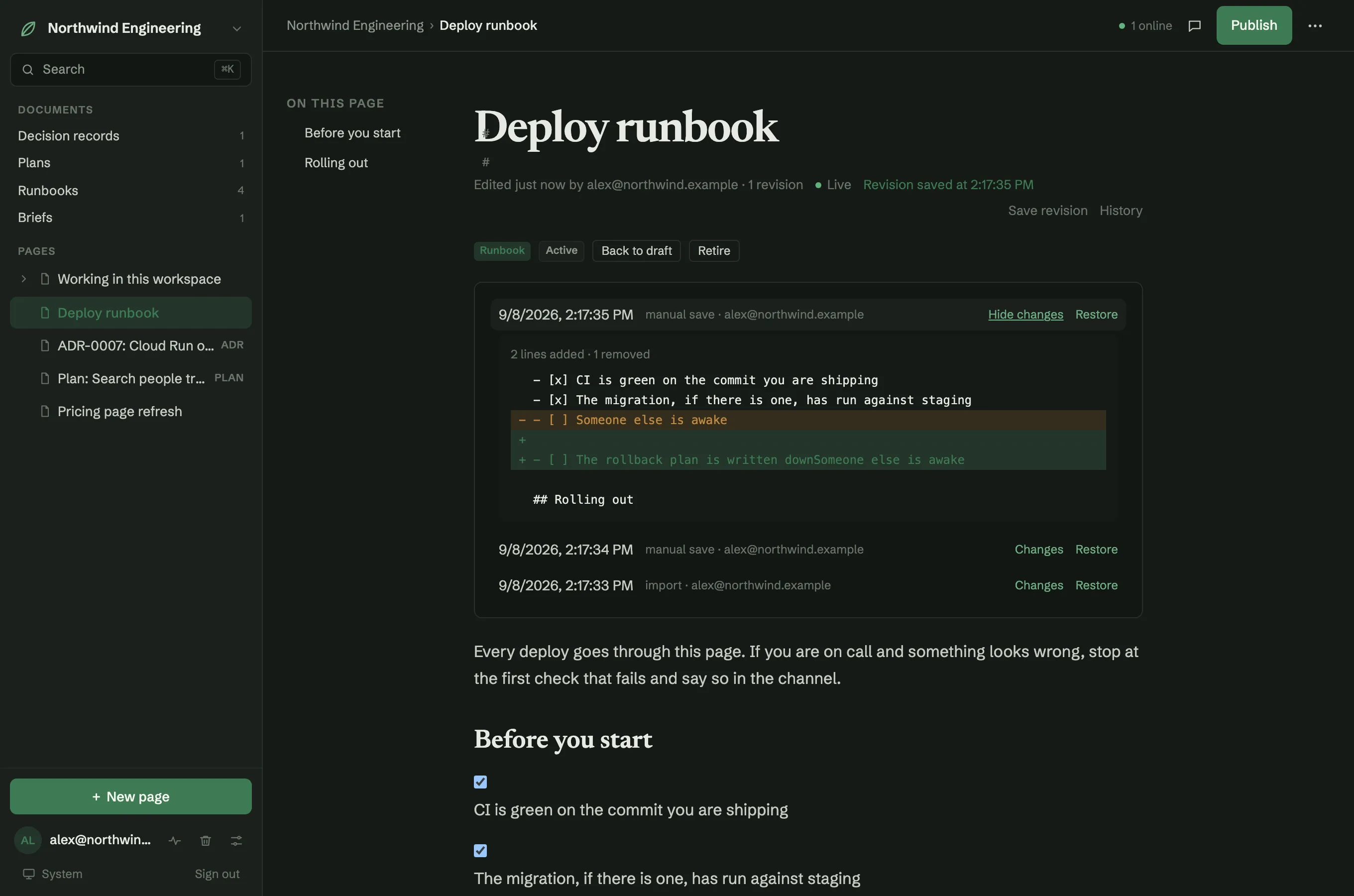Open the trash icon in sidebar footer
Image resolution: width=1354 pixels, height=896 pixels.
click(x=206, y=841)
